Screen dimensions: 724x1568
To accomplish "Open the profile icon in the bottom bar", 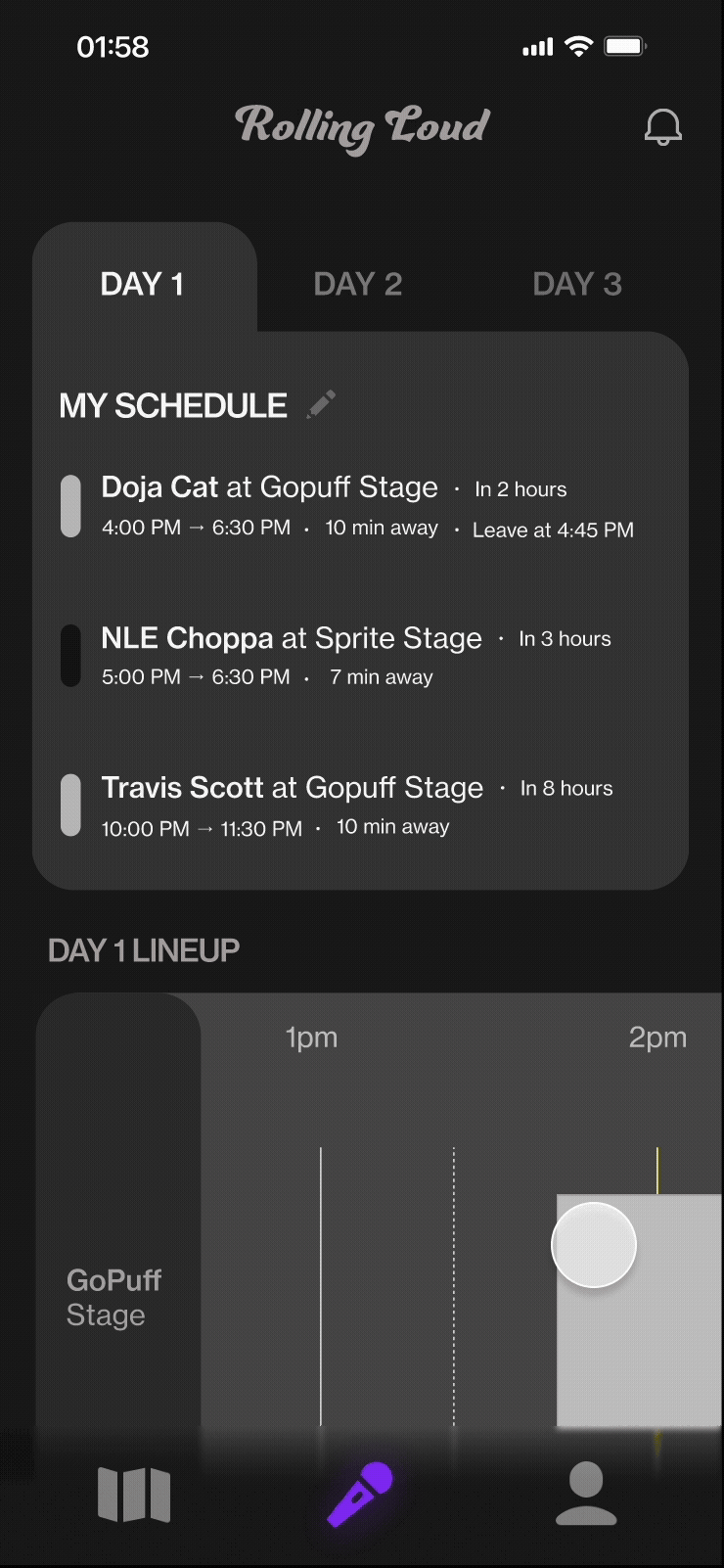I will click(x=586, y=1494).
